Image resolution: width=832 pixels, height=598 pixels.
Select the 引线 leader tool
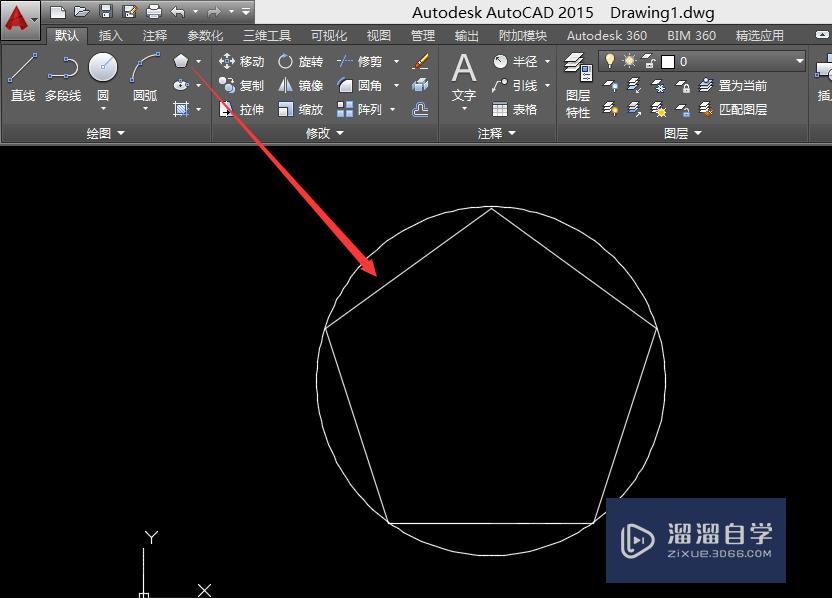pyautogui.click(x=515, y=85)
